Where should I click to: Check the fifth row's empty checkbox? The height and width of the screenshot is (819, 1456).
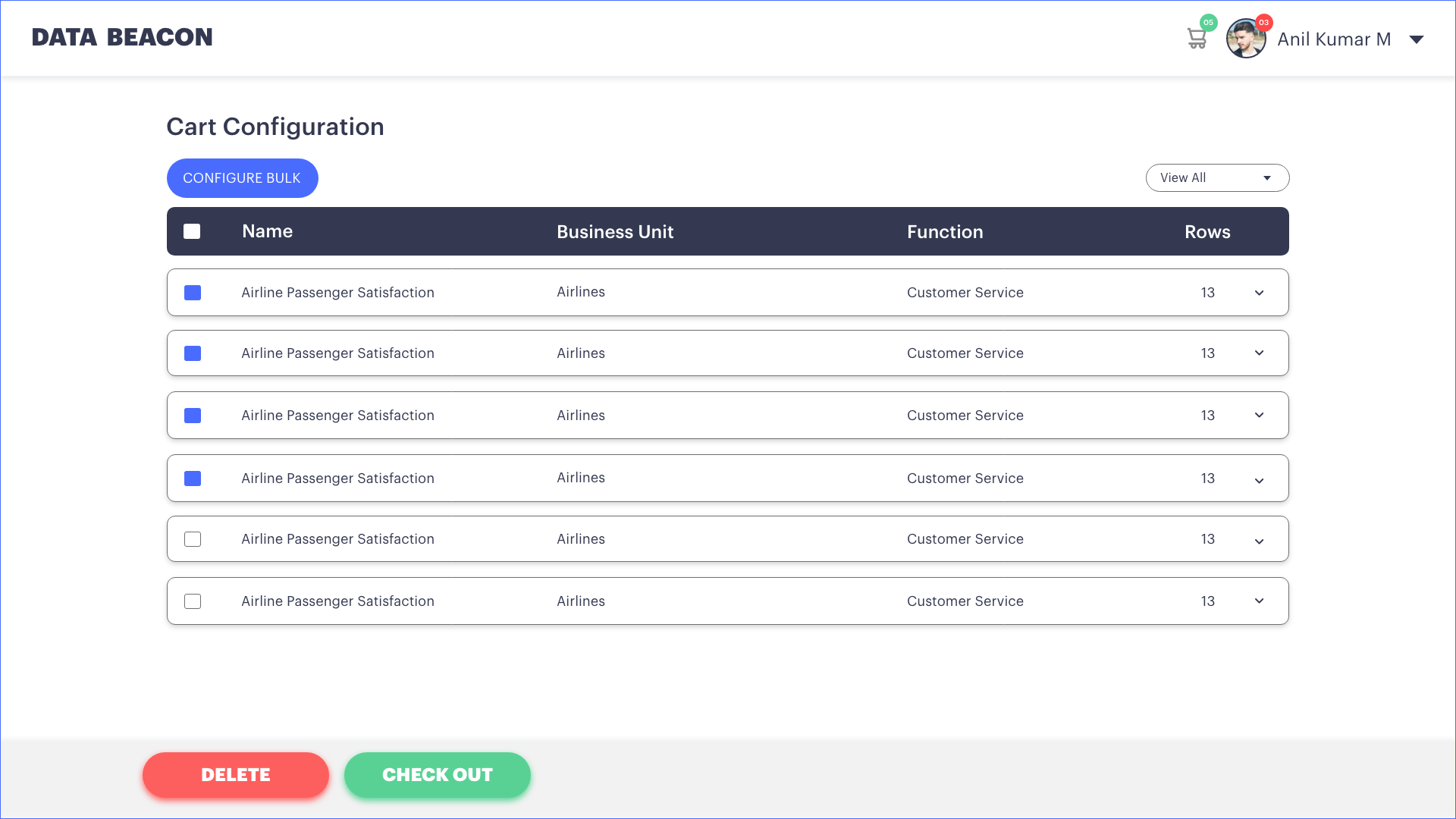click(x=193, y=539)
